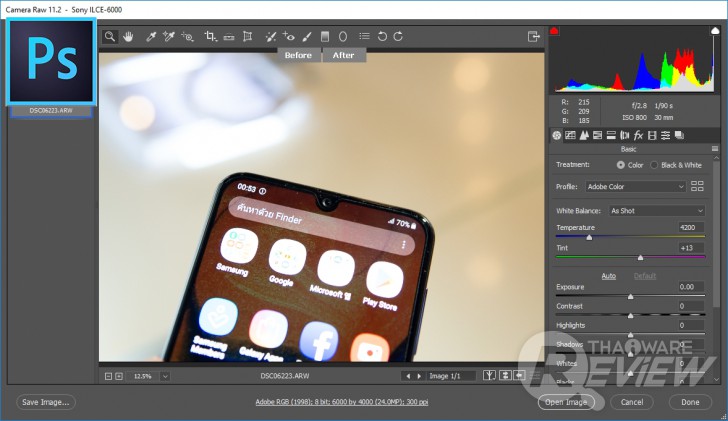Image resolution: width=728 pixels, height=421 pixels.
Task: Click the Tint slider handle
Action: pyautogui.click(x=640, y=258)
